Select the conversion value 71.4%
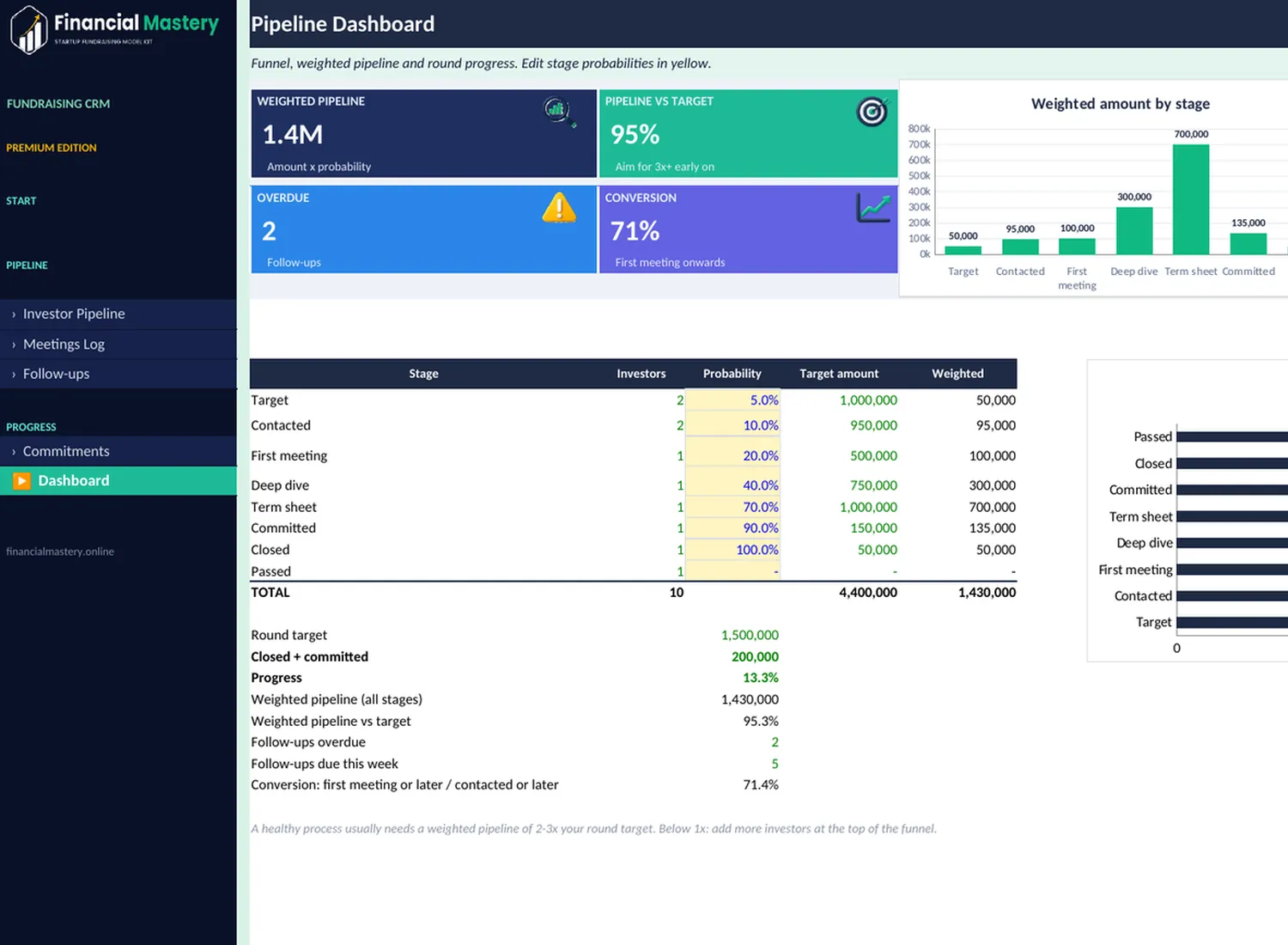This screenshot has width=1288, height=945. pyautogui.click(x=761, y=784)
